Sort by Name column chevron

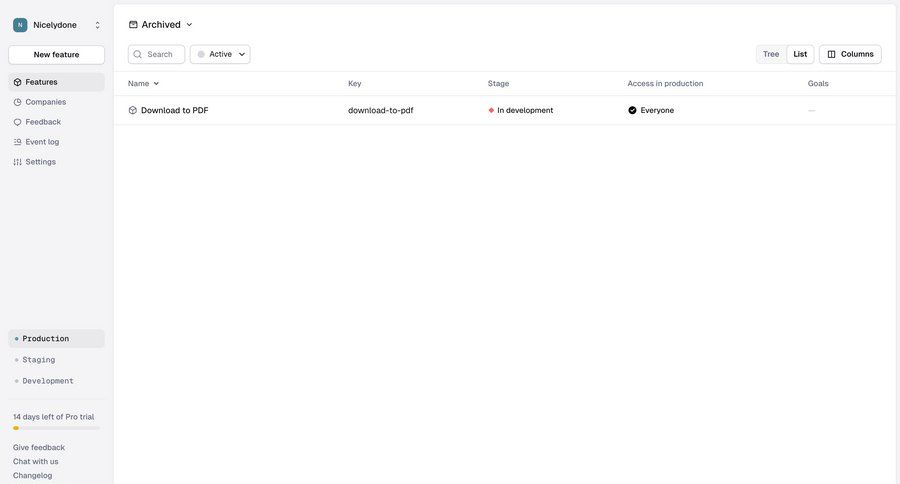(156, 84)
